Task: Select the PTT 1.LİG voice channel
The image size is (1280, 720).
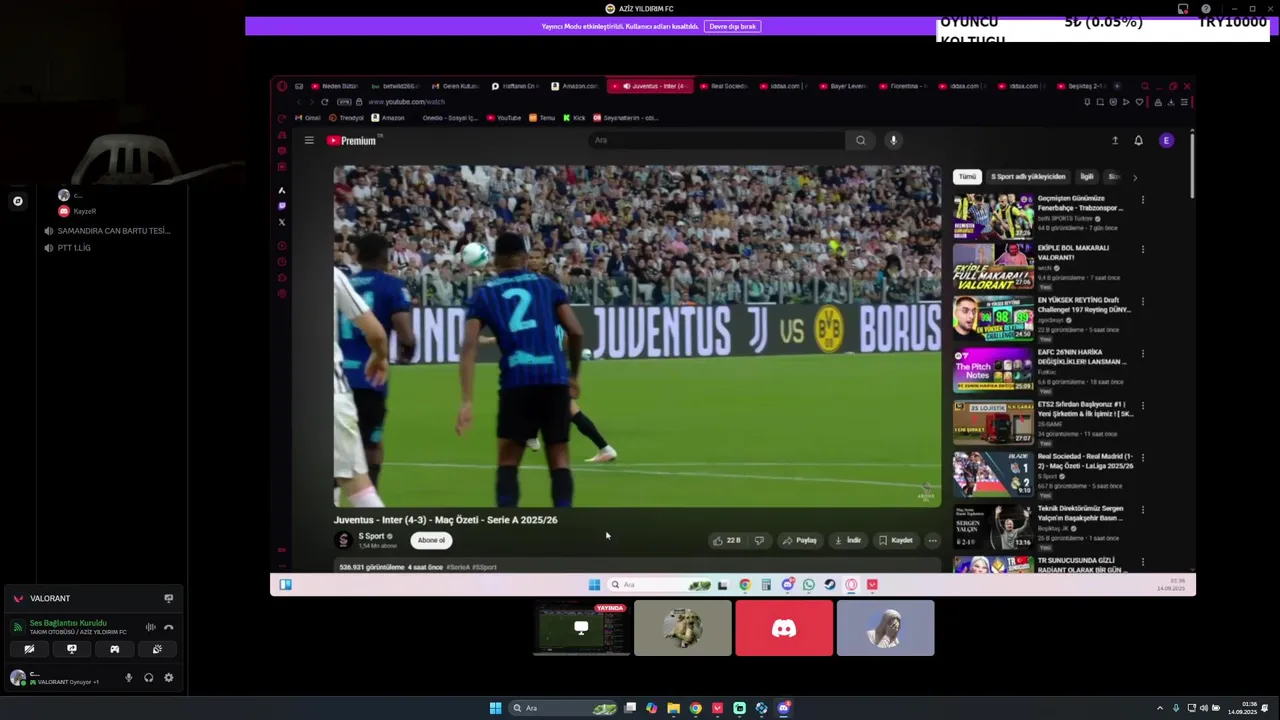Action: pyautogui.click(x=74, y=248)
